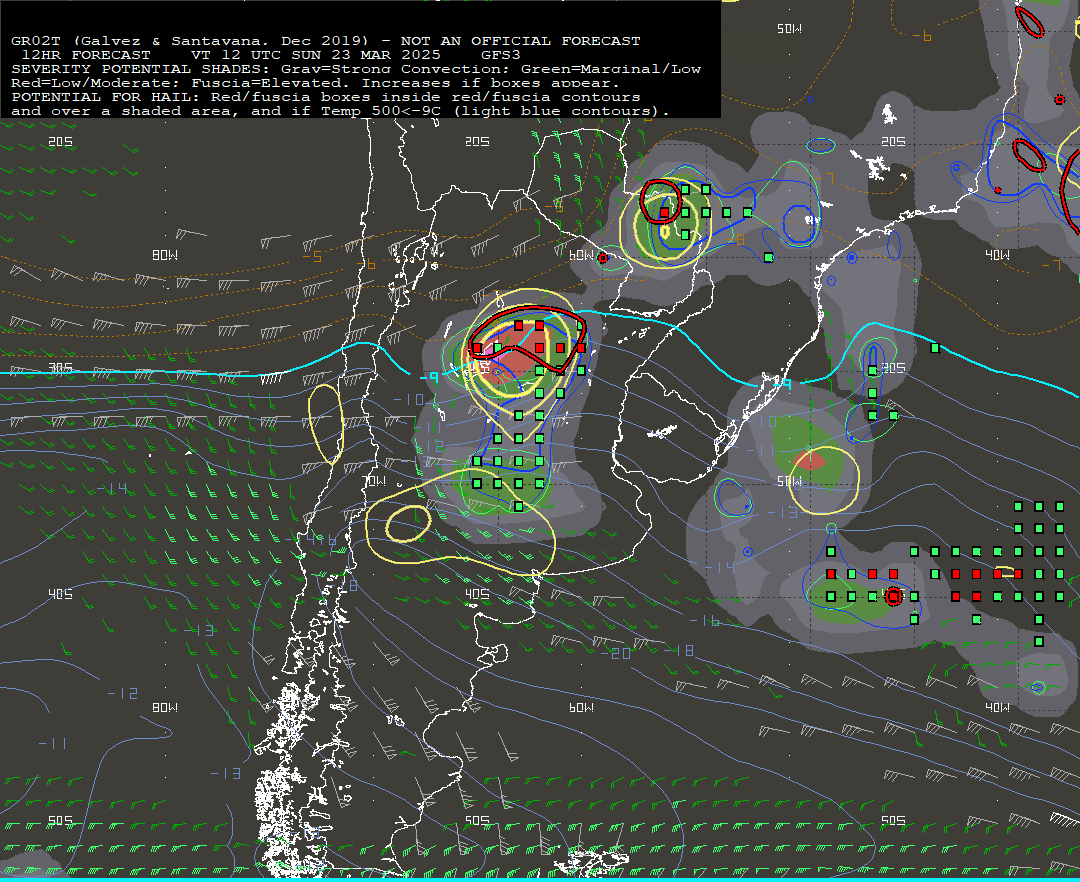
Task: Click the '12HR FORECAST' label
Action: [86, 54]
